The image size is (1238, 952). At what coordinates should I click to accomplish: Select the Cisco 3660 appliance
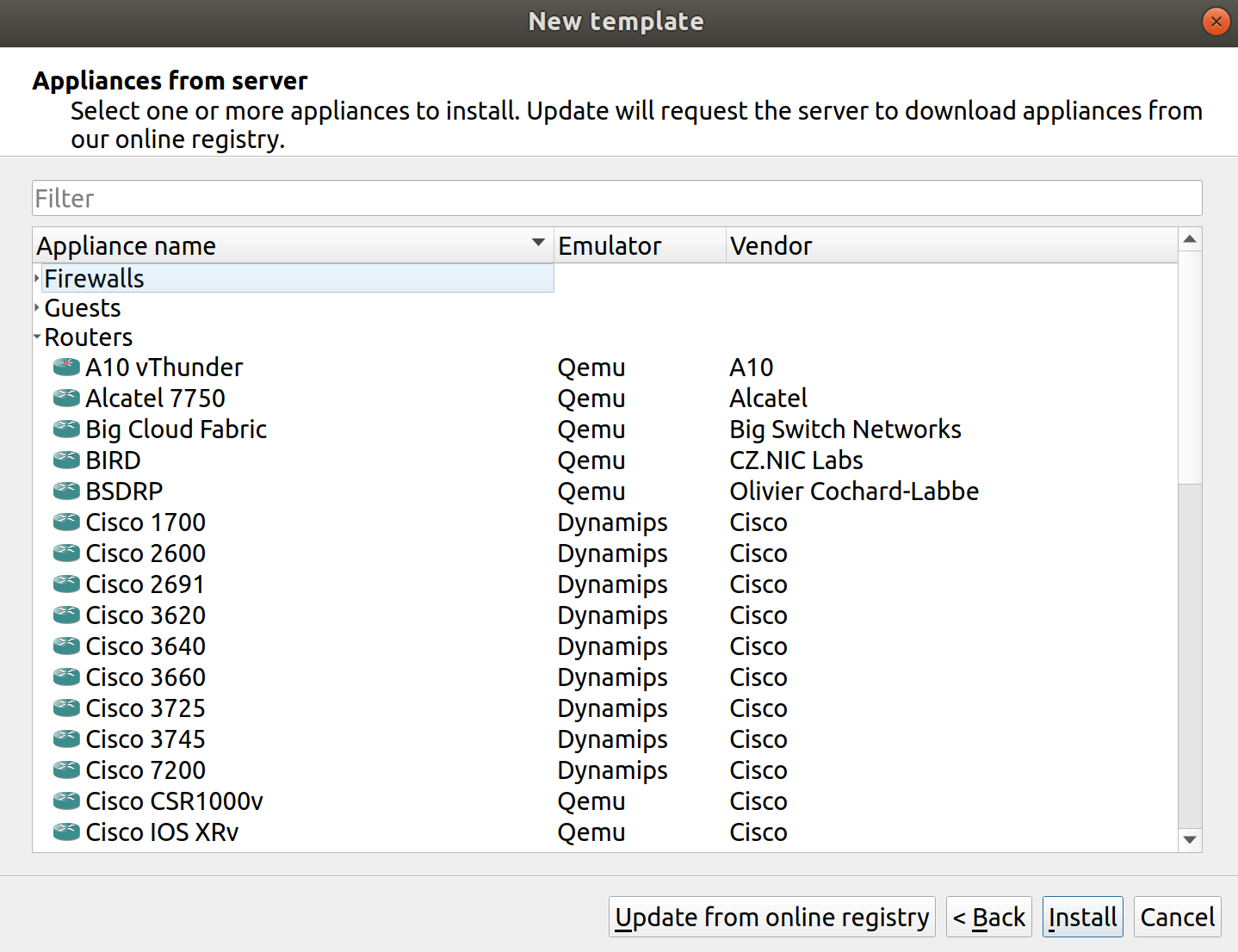pyautogui.click(x=145, y=677)
